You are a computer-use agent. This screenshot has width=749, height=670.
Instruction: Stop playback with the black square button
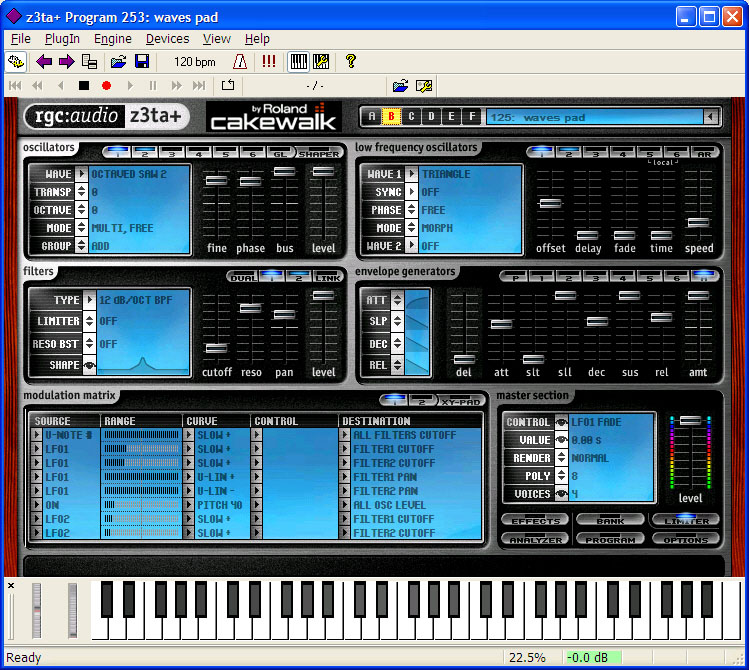(x=84, y=85)
